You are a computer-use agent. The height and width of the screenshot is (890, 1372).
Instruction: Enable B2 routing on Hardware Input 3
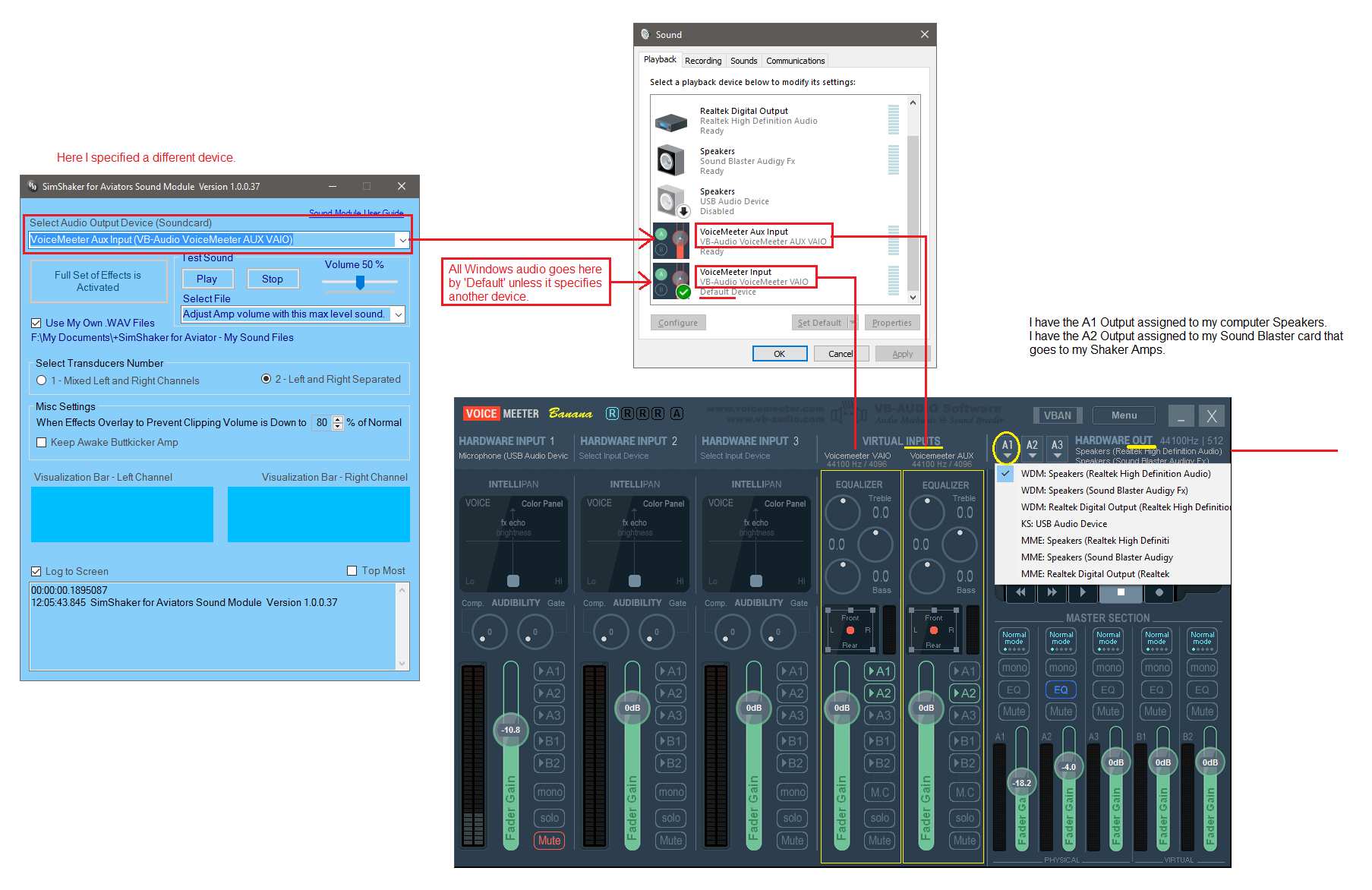tap(793, 763)
